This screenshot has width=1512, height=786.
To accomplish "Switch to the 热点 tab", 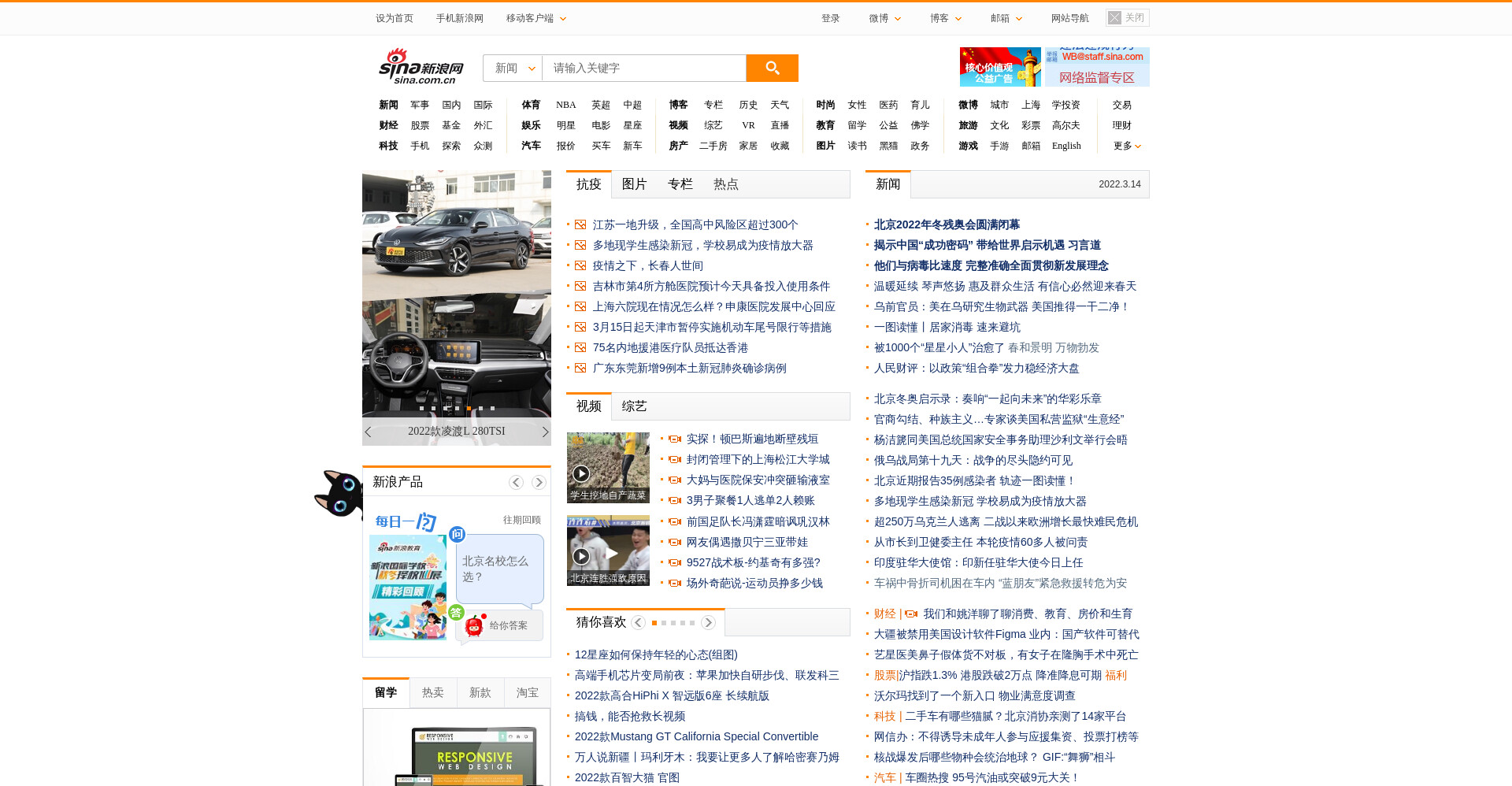I will [726, 184].
